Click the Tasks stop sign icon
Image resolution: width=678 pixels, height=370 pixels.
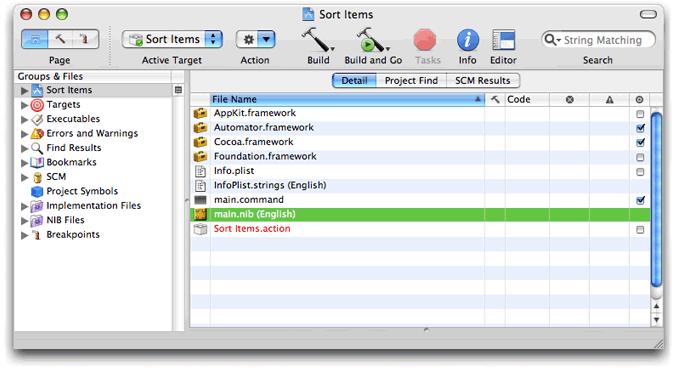[x=425, y=40]
